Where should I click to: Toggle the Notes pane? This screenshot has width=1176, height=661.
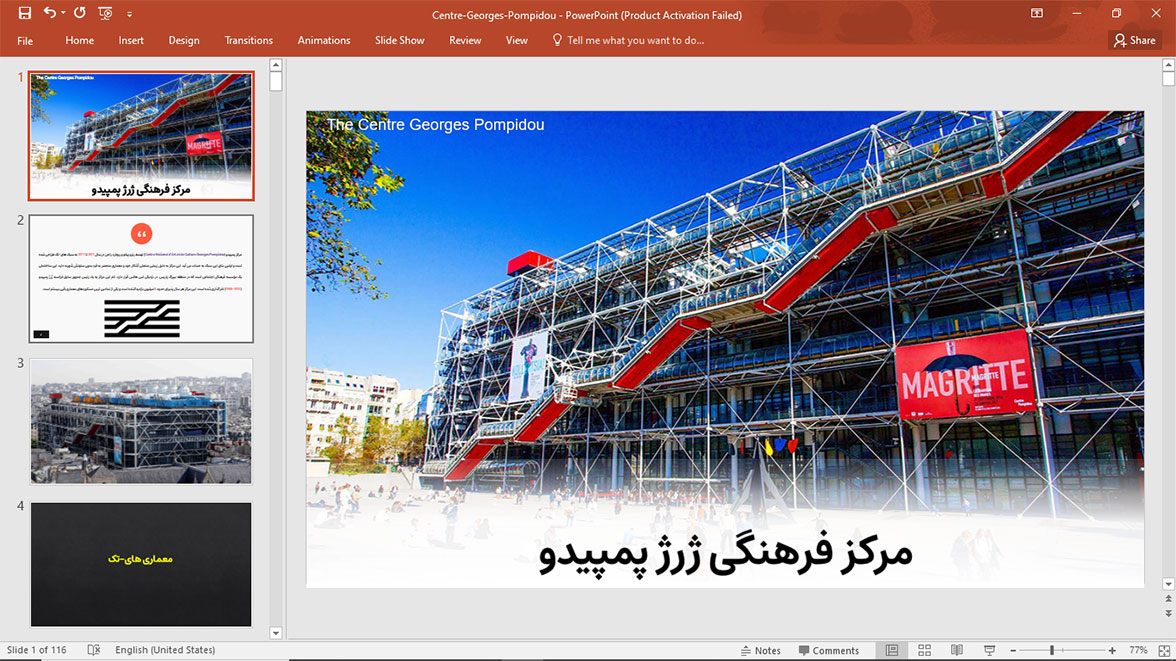click(760, 650)
